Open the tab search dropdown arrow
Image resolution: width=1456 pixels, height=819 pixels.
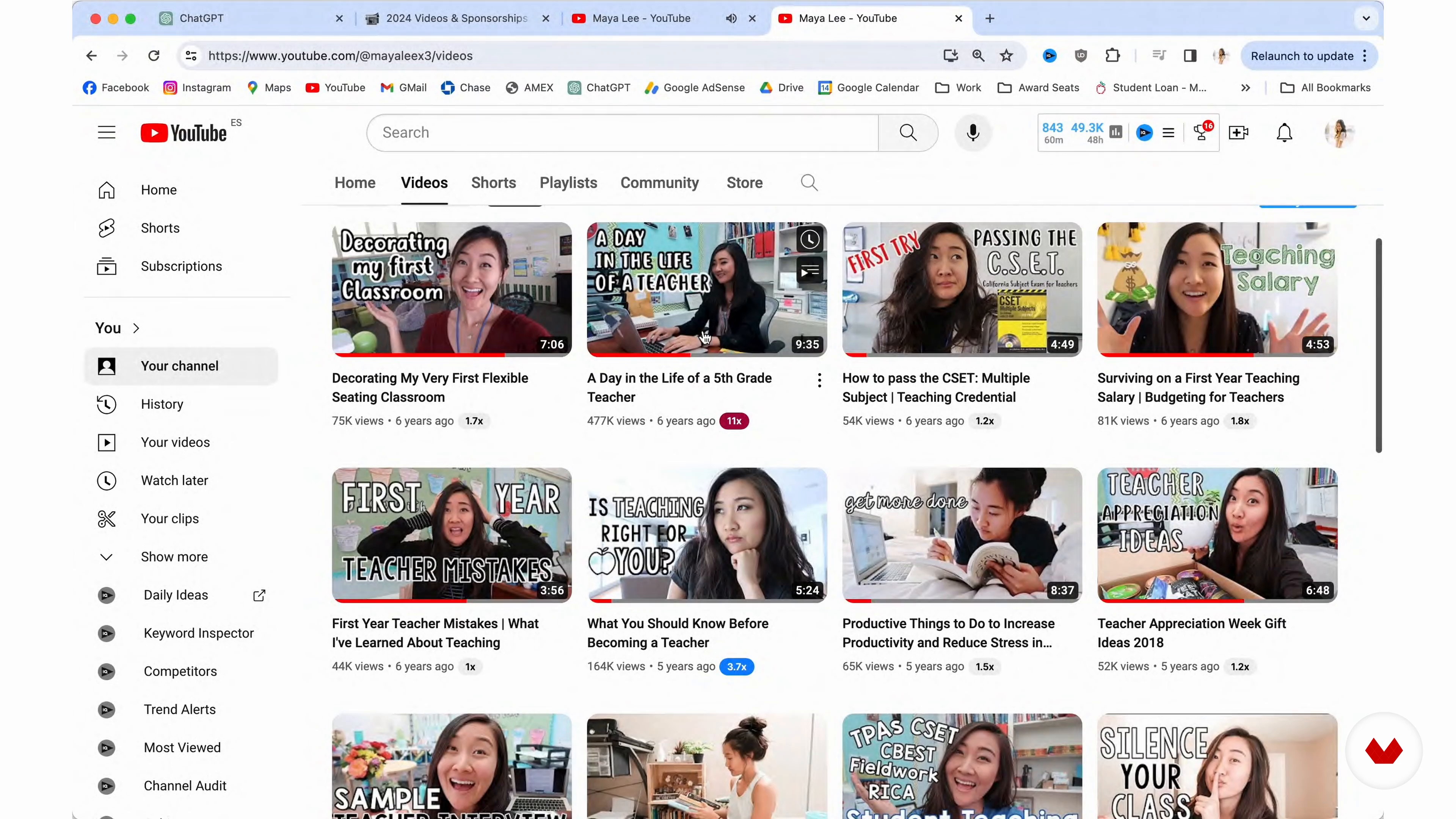click(1365, 18)
